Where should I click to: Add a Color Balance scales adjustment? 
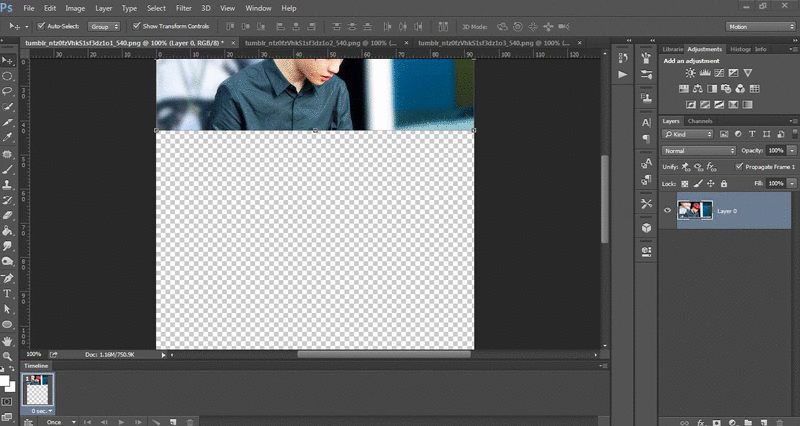(697, 89)
